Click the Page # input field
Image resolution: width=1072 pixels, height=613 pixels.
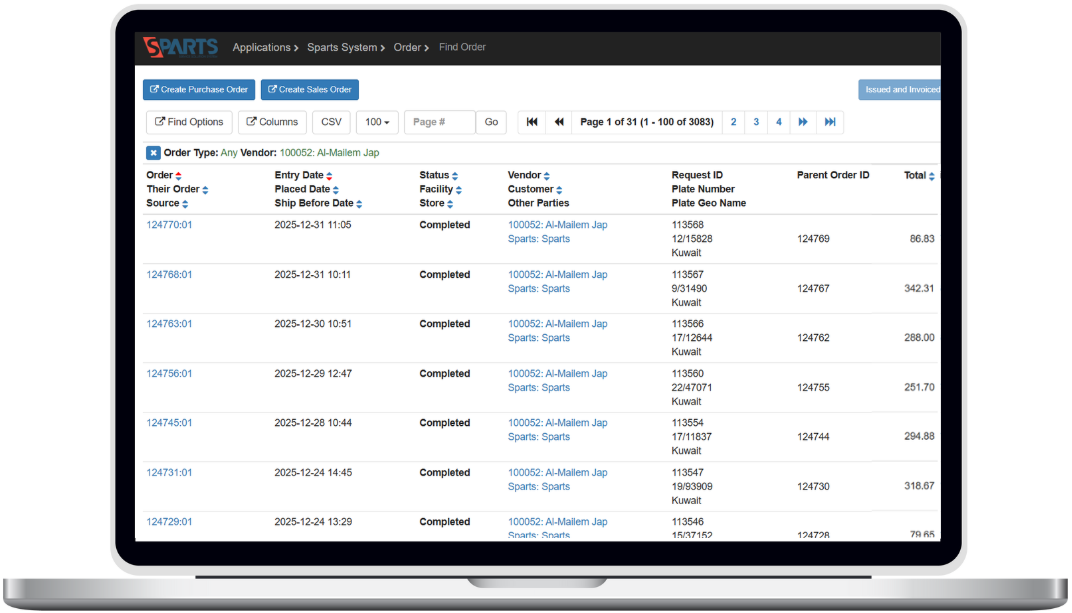click(x=439, y=122)
